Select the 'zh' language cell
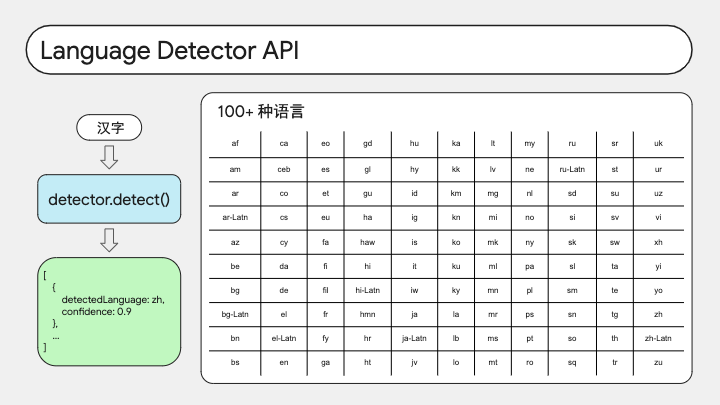The height and width of the screenshot is (405, 720). pos(658,314)
